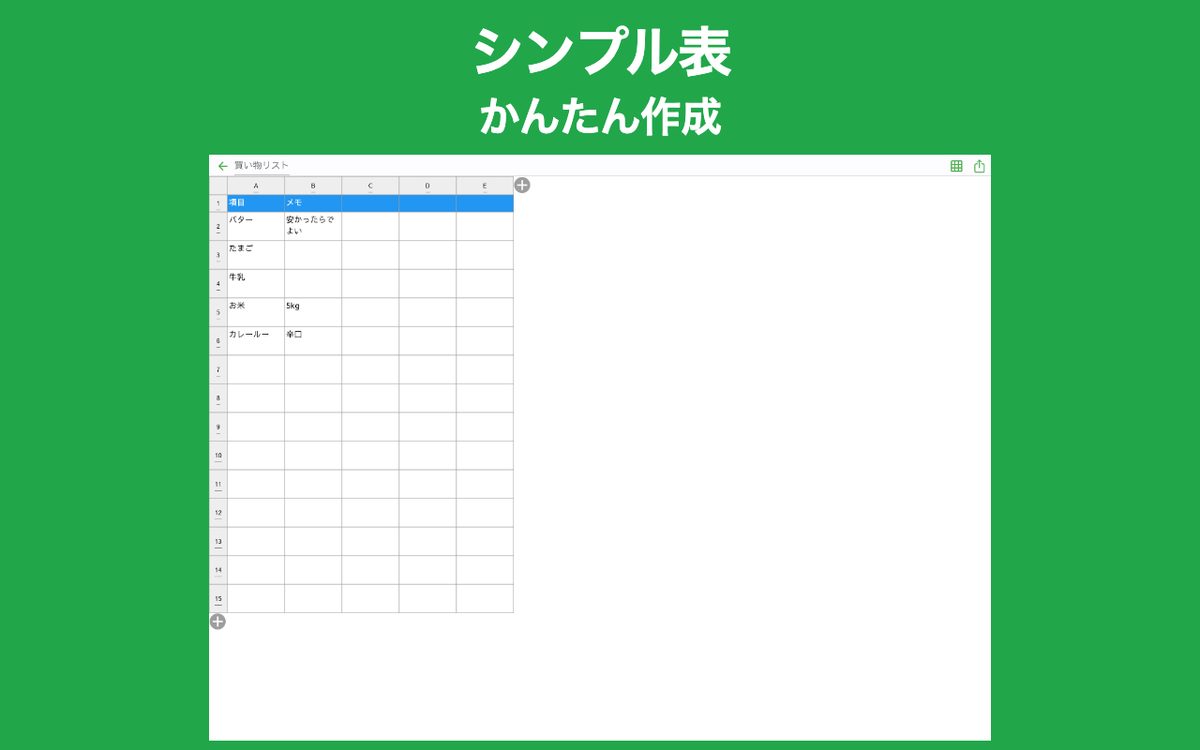Open the table grid icon in toolbar
The image size is (1200, 750).
pos(956,166)
